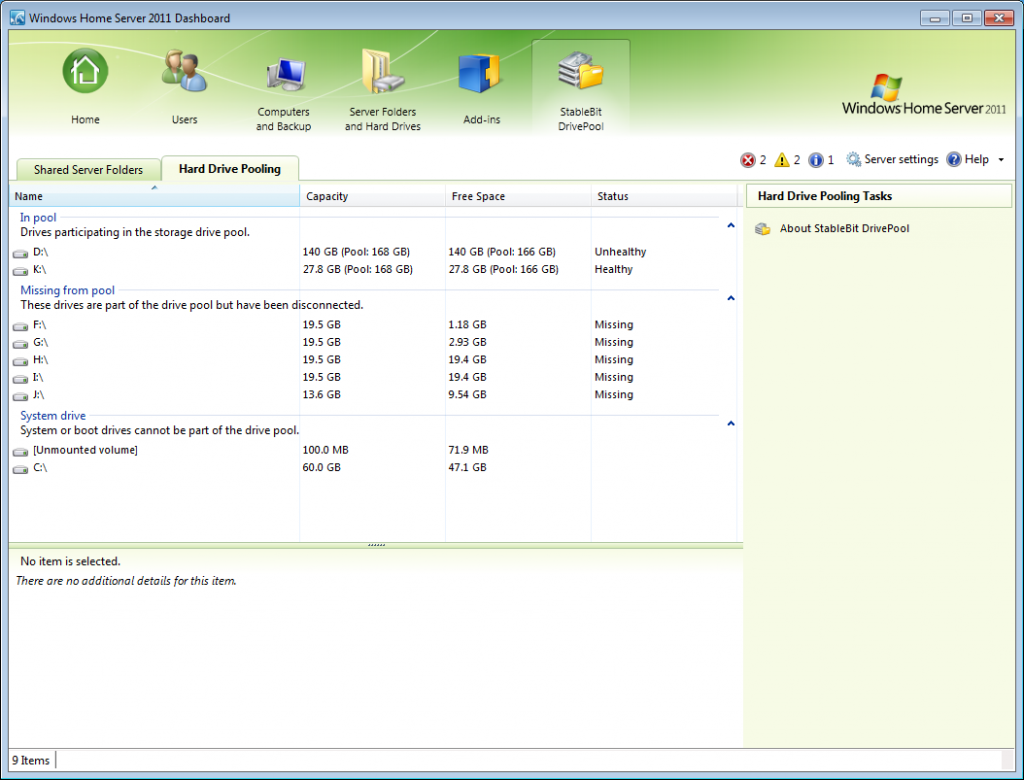
Task: Click drive icon for H:\
Action: point(20,361)
